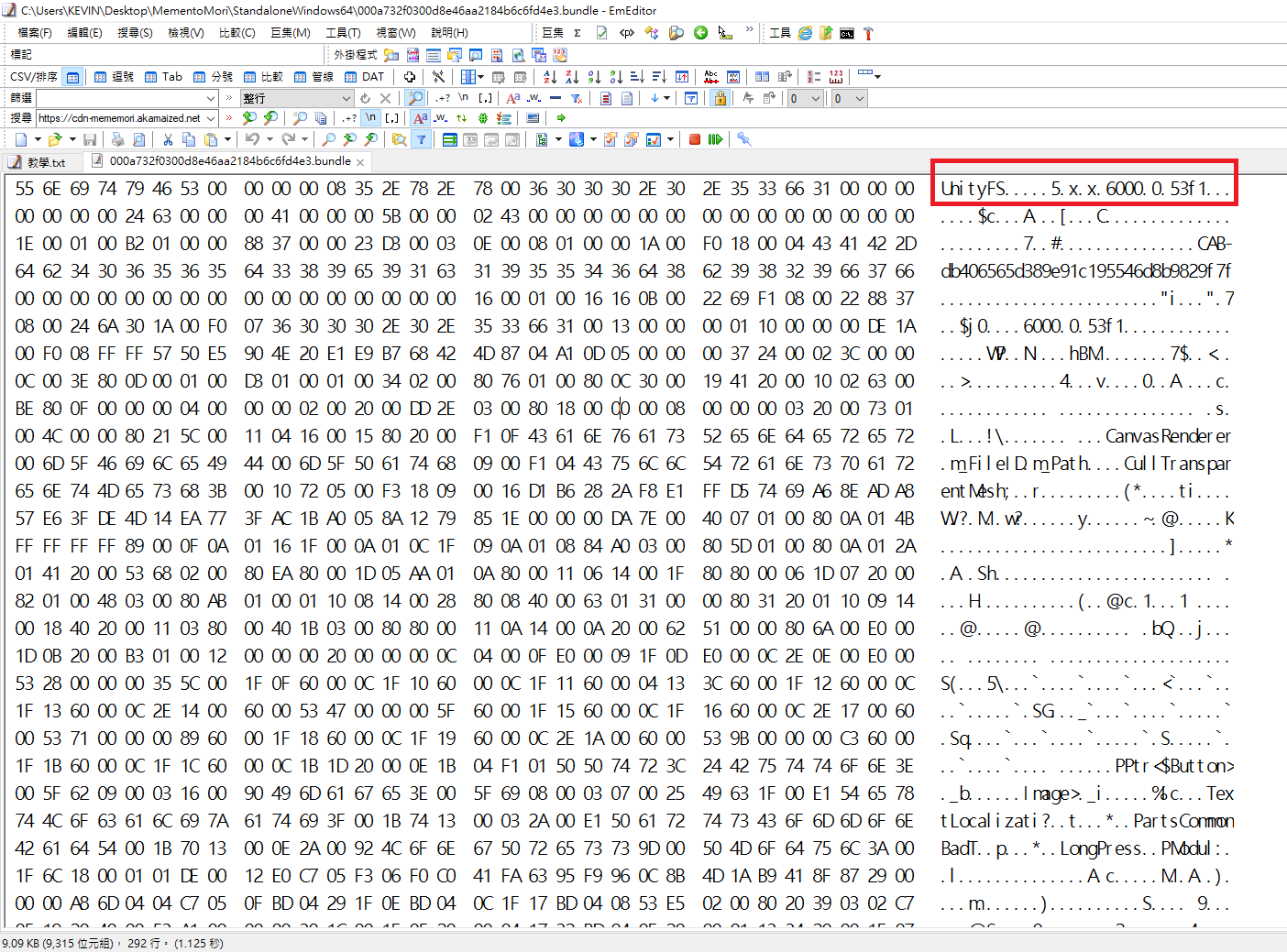Click the sort A to Z ascending icon
The width and height of the screenshot is (1287, 952).
click(550, 77)
